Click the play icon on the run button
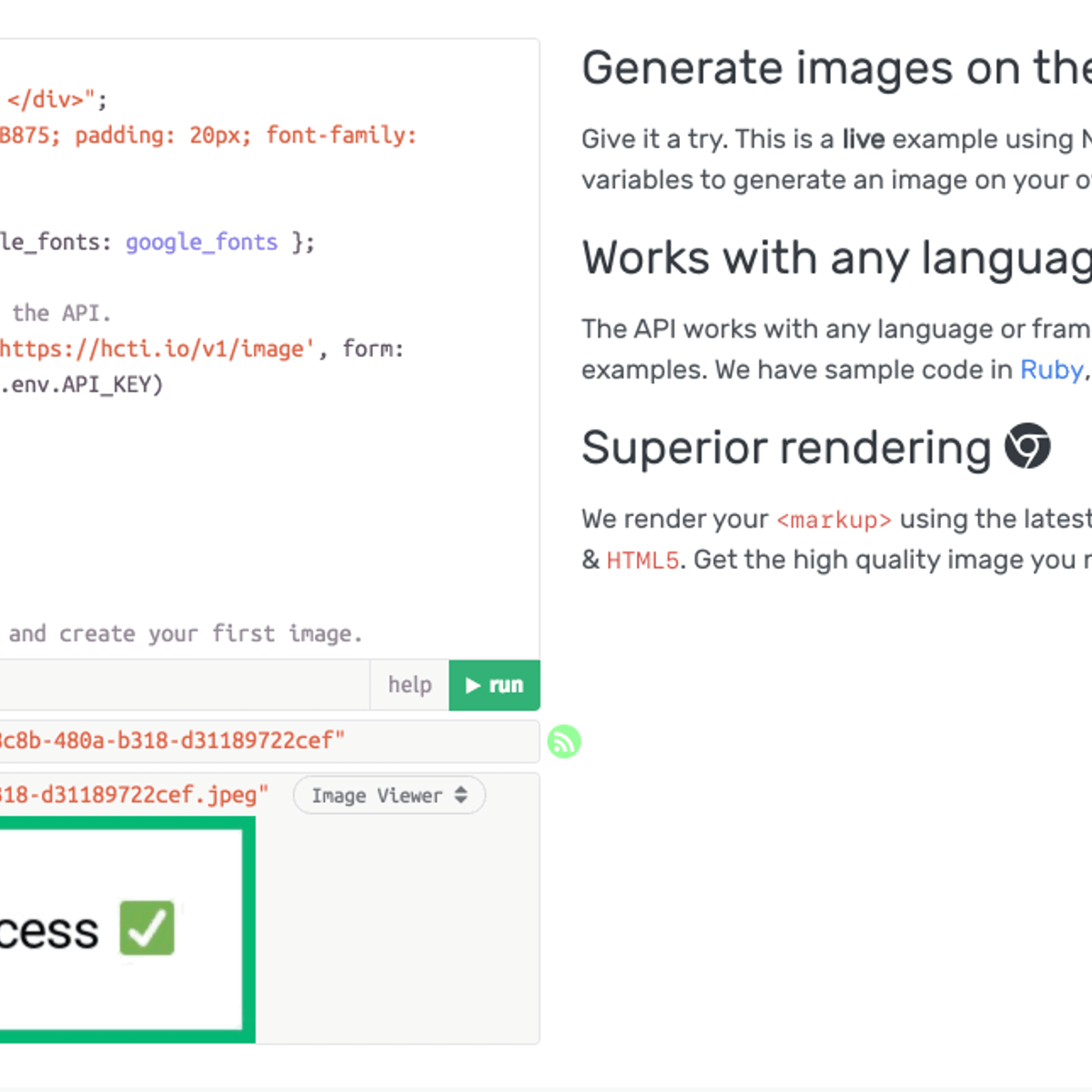The width and height of the screenshot is (1092, 1092). pos(472,685)
